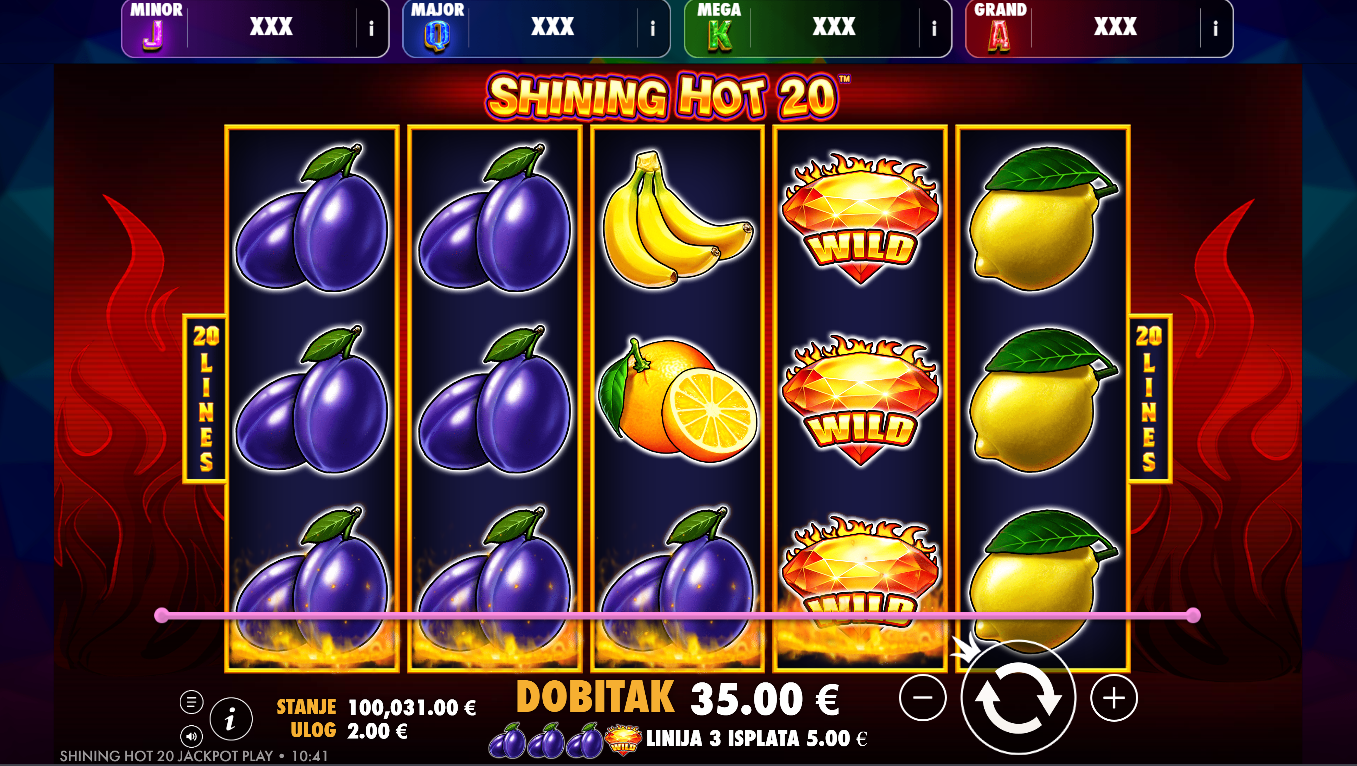1357x766 pixels.
Task: Open the hamburger menu icon
Action: pyautogui.click(x=191, y=702)
